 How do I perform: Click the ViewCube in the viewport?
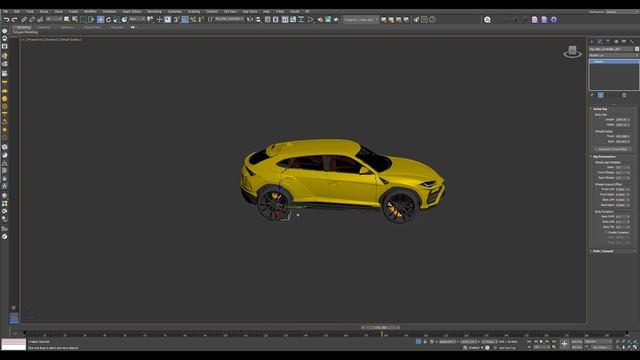tap(573, 51)
